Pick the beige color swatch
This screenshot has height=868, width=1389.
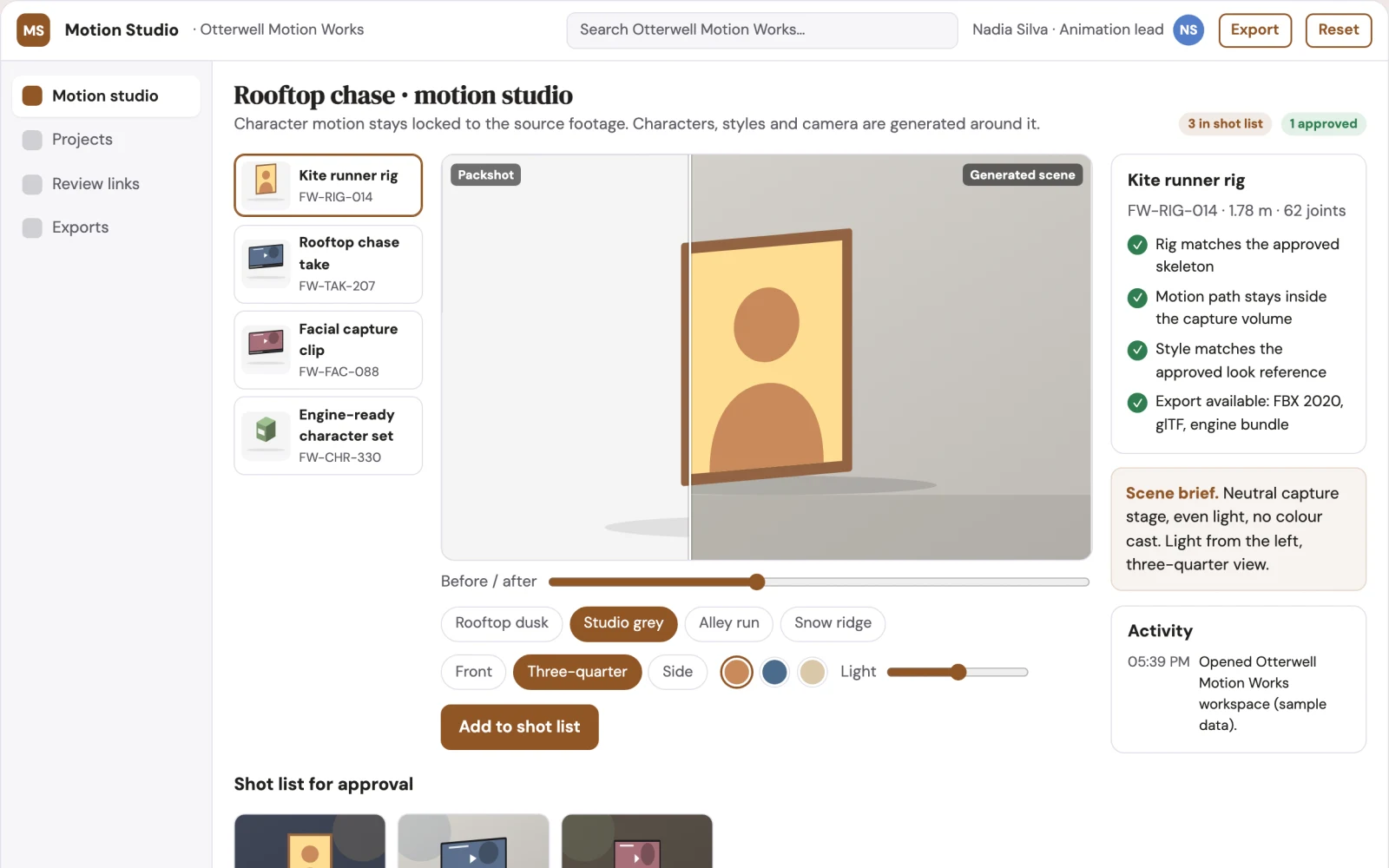813,672
